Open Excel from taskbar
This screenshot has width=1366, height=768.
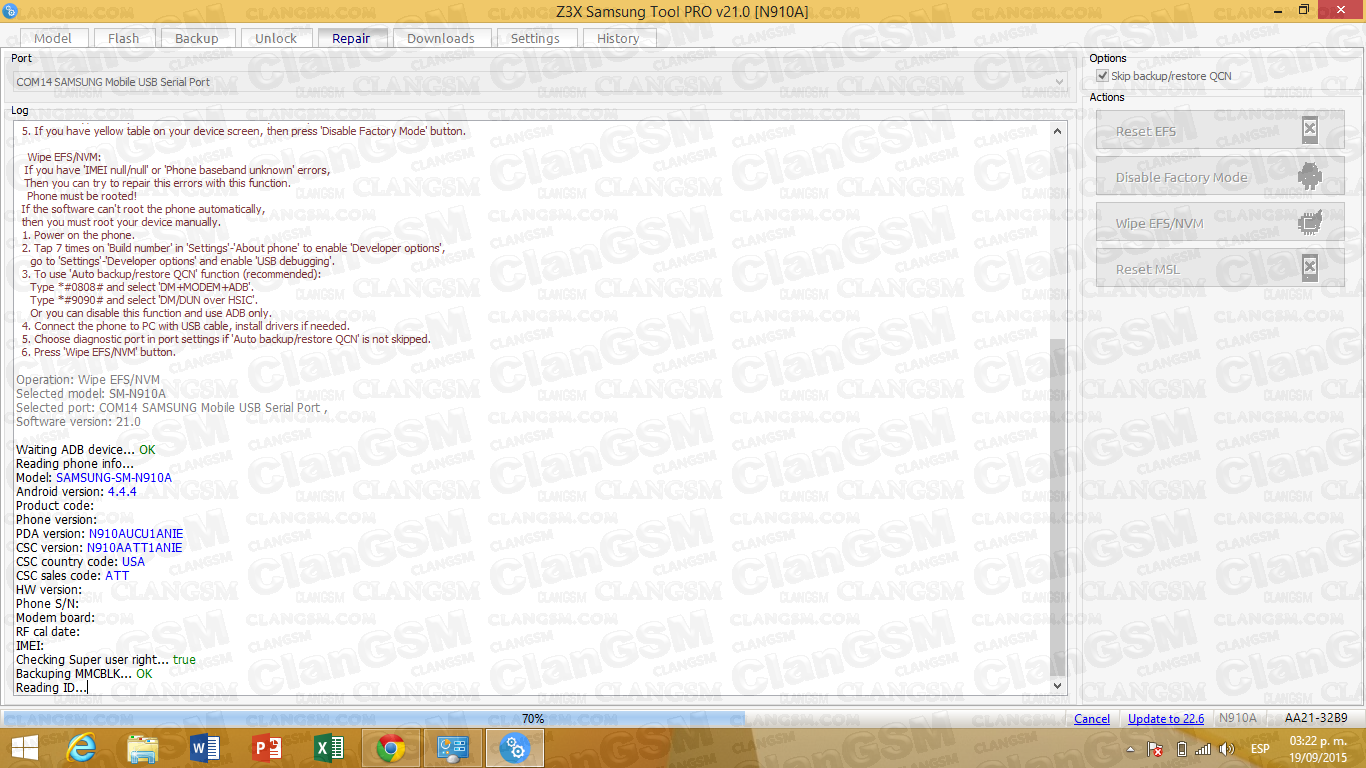pos(329,748)
